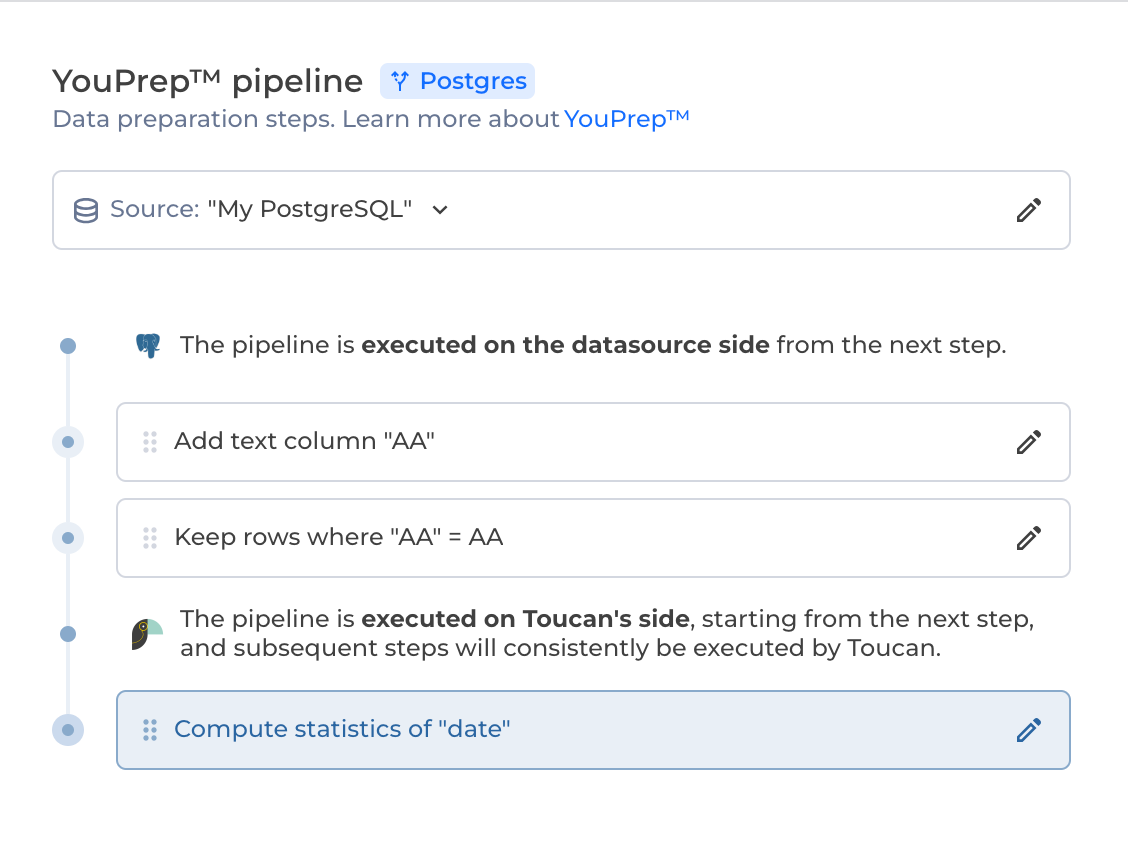Grab the drag handle of Add text column

(x=150, y=442)
